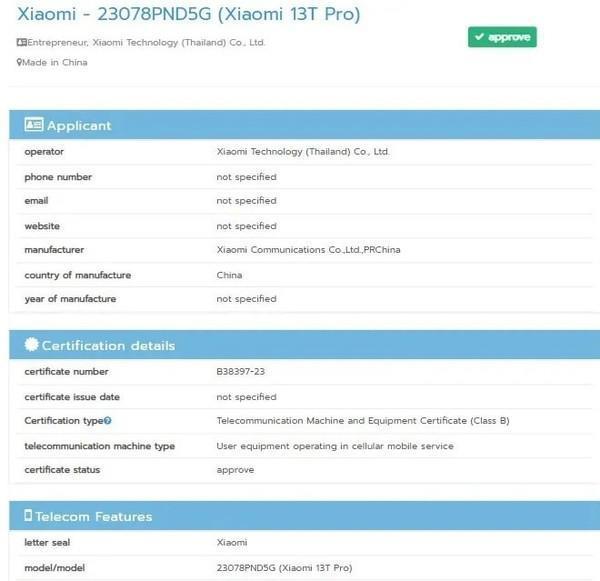The width and height of the screenshot is (600, 581).
Task: Click the 'certificate issue date' label
Action: pyautogui.click(x=72, y=397)
